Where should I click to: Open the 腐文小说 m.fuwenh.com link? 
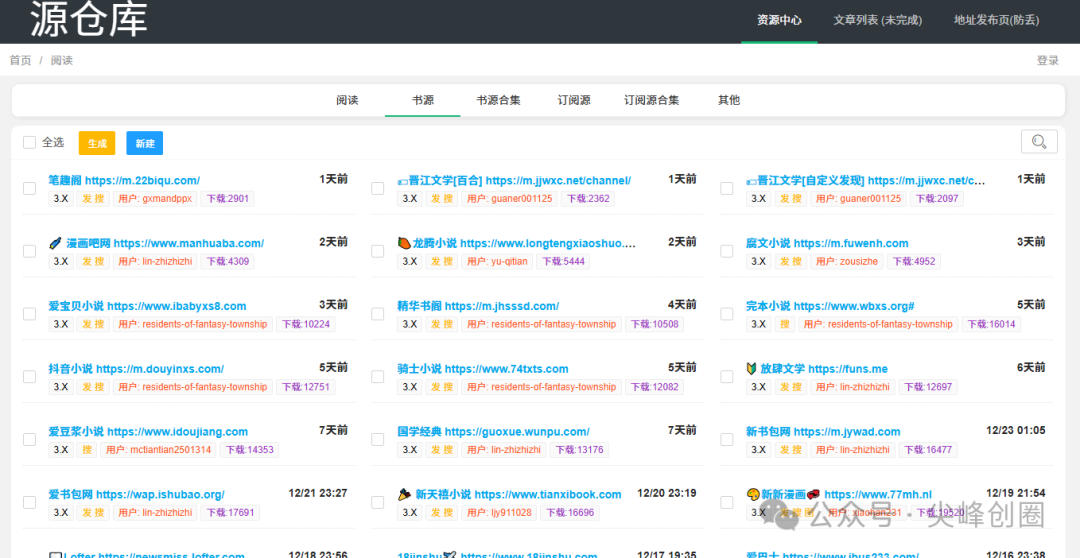coord(827,243)
